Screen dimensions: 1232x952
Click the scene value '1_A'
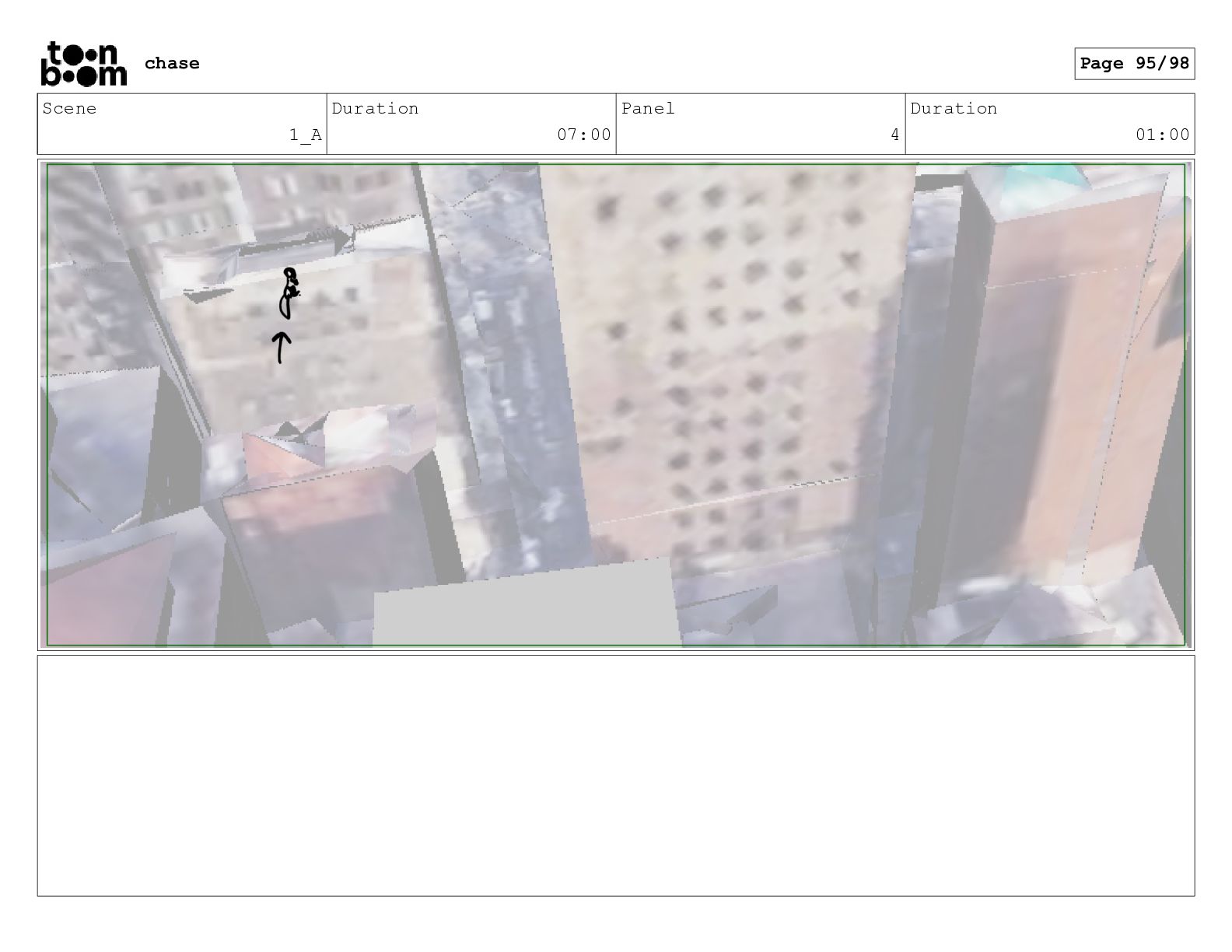click(x=306, y=135)
